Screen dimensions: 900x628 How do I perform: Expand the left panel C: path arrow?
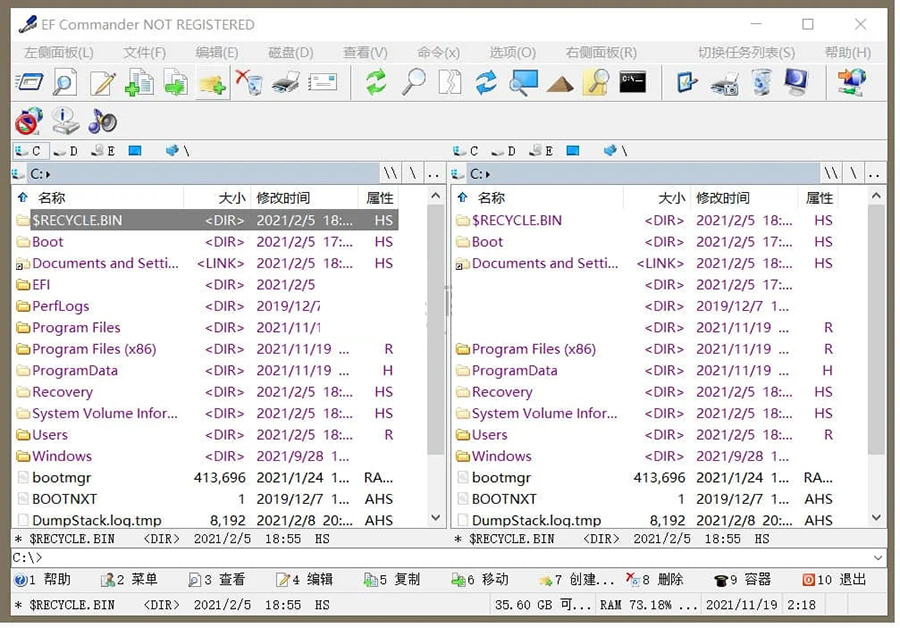[x=46, y=174]
